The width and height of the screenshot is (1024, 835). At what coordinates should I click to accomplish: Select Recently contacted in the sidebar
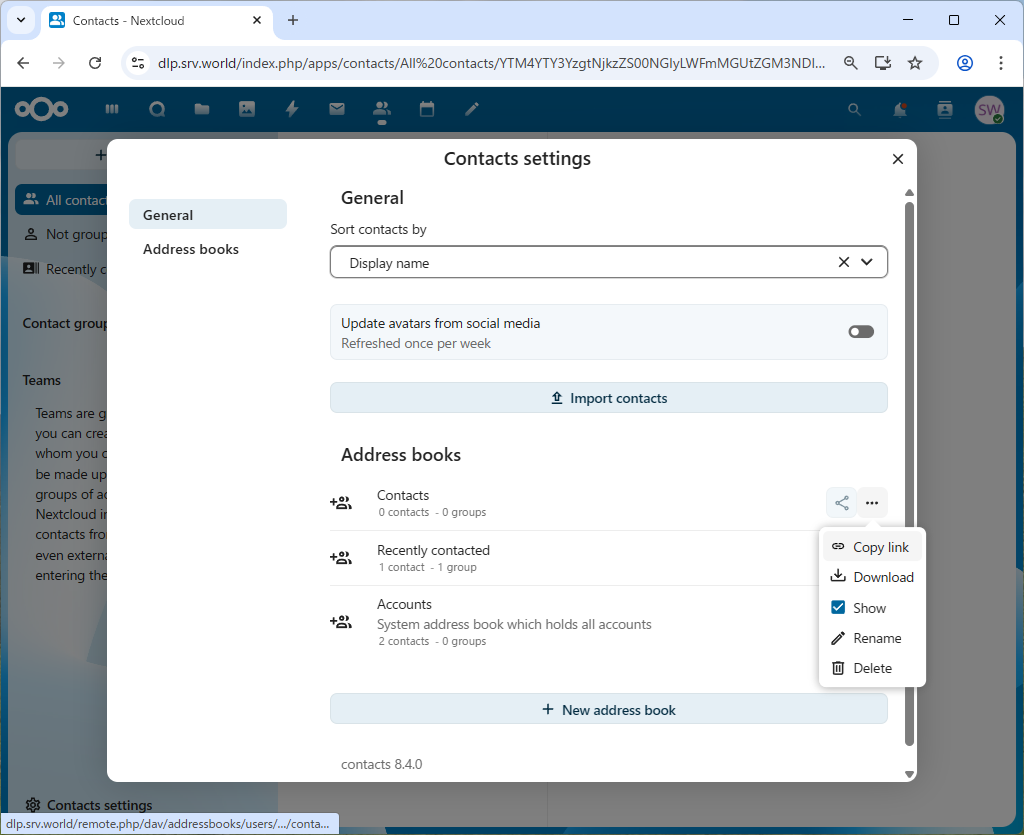[62, 269]
